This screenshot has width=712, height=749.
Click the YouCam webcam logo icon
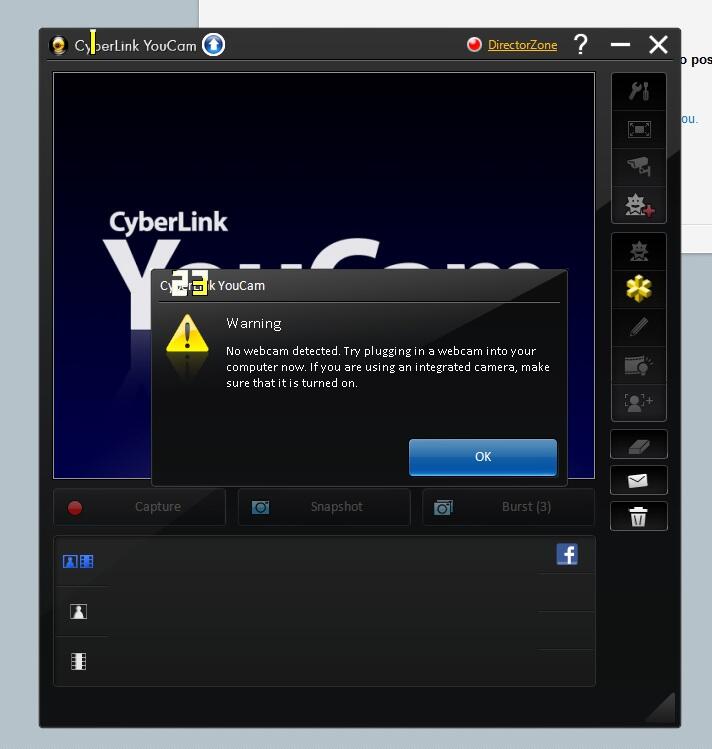click(58, 45)
